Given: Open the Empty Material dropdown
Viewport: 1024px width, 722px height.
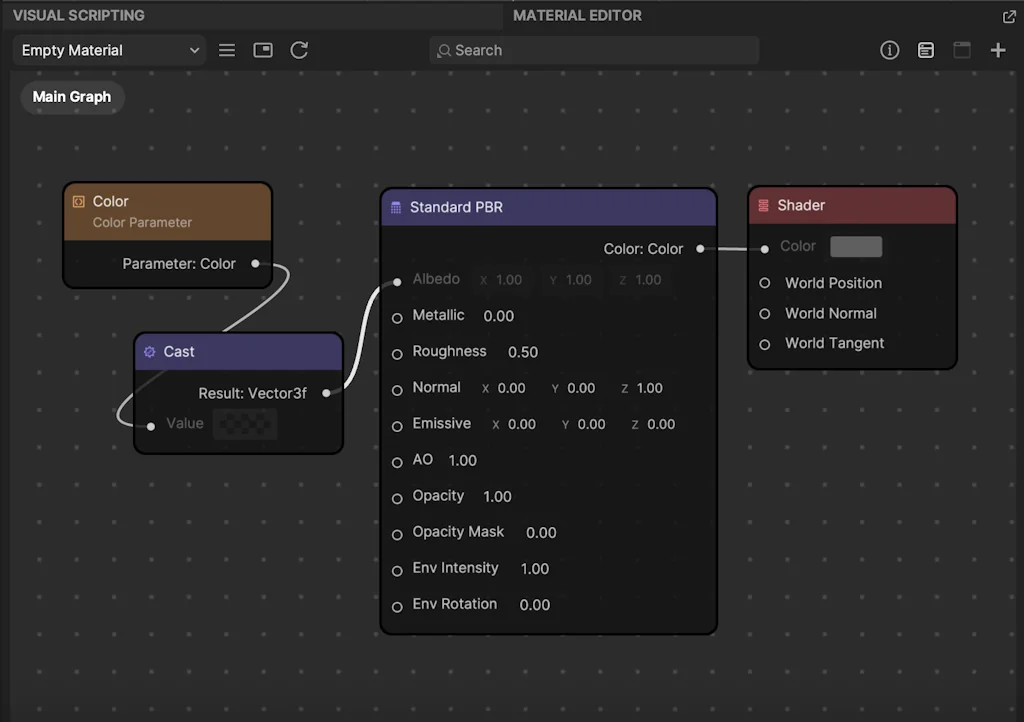Looking at the screenshot, I should pos(107,49).
